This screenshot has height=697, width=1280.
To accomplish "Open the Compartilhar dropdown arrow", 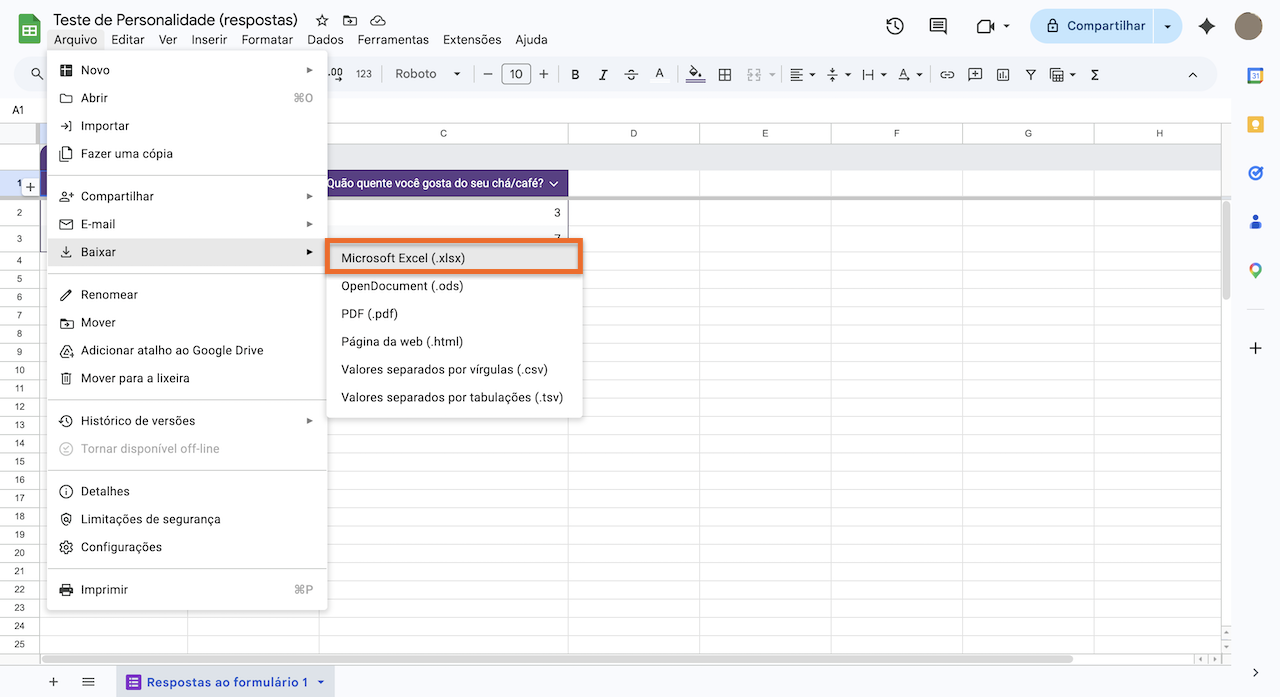I will [x=1167, y=26].
